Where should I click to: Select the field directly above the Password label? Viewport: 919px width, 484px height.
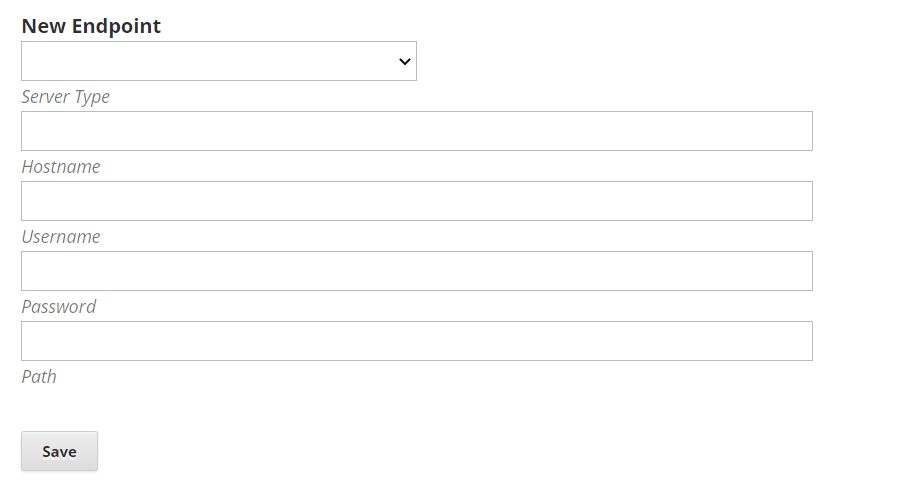coord(417,271)
